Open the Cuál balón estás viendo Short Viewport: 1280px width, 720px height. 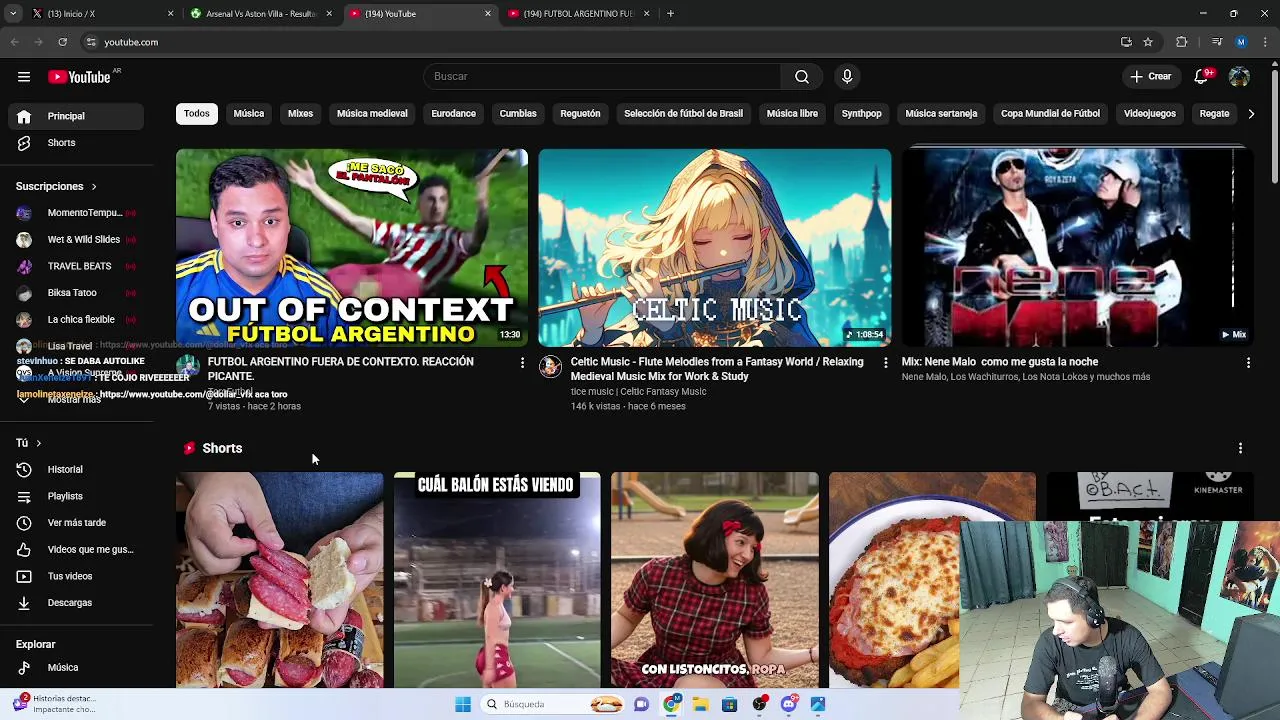click(x=497, y=580)
